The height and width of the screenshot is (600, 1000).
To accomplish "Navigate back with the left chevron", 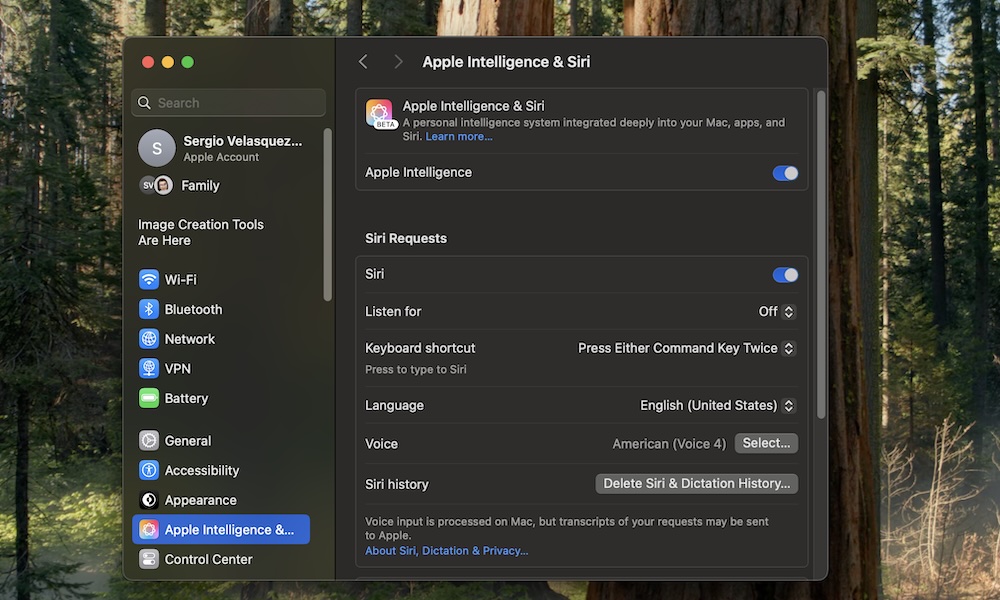I will pos(363,61).
